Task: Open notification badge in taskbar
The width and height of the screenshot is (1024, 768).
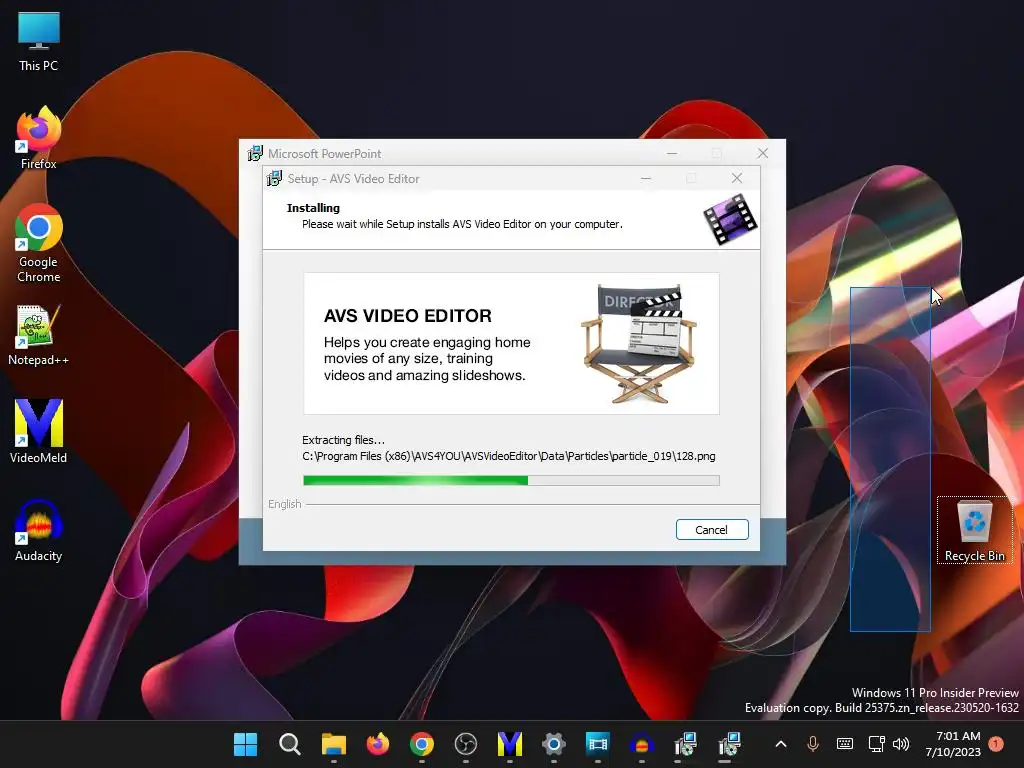Action: pos(996,744)
